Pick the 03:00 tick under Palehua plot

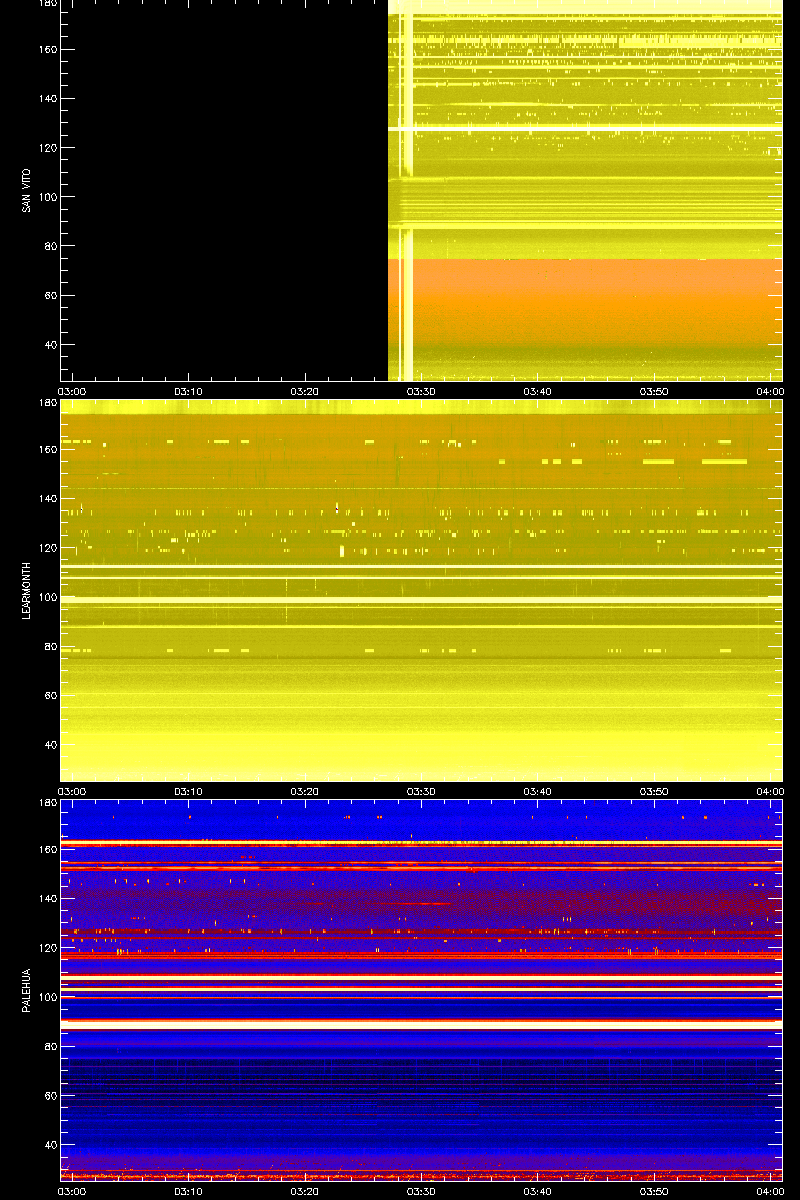point(72,1191)
